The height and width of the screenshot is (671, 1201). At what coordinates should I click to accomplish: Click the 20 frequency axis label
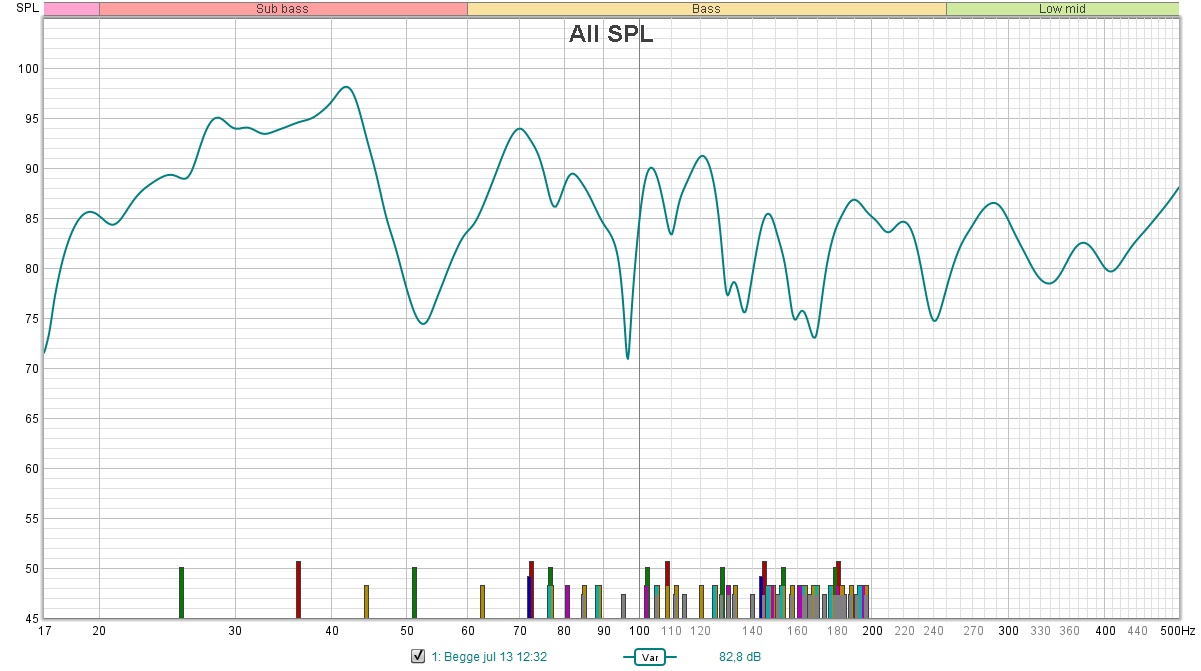click(99, 631)
